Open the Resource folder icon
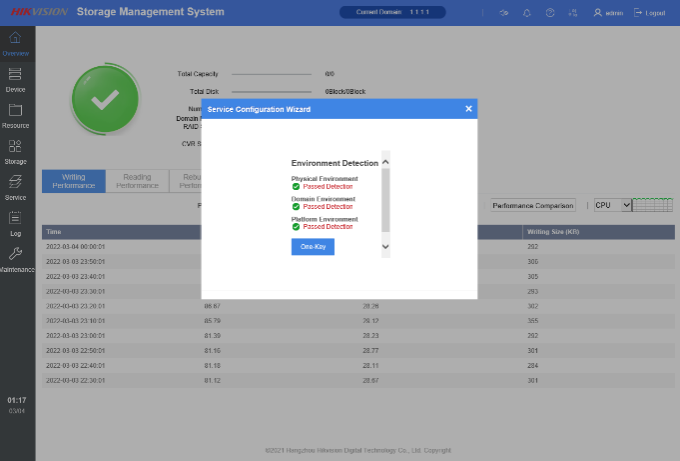The image size is (680, 461). coord(15,115)
